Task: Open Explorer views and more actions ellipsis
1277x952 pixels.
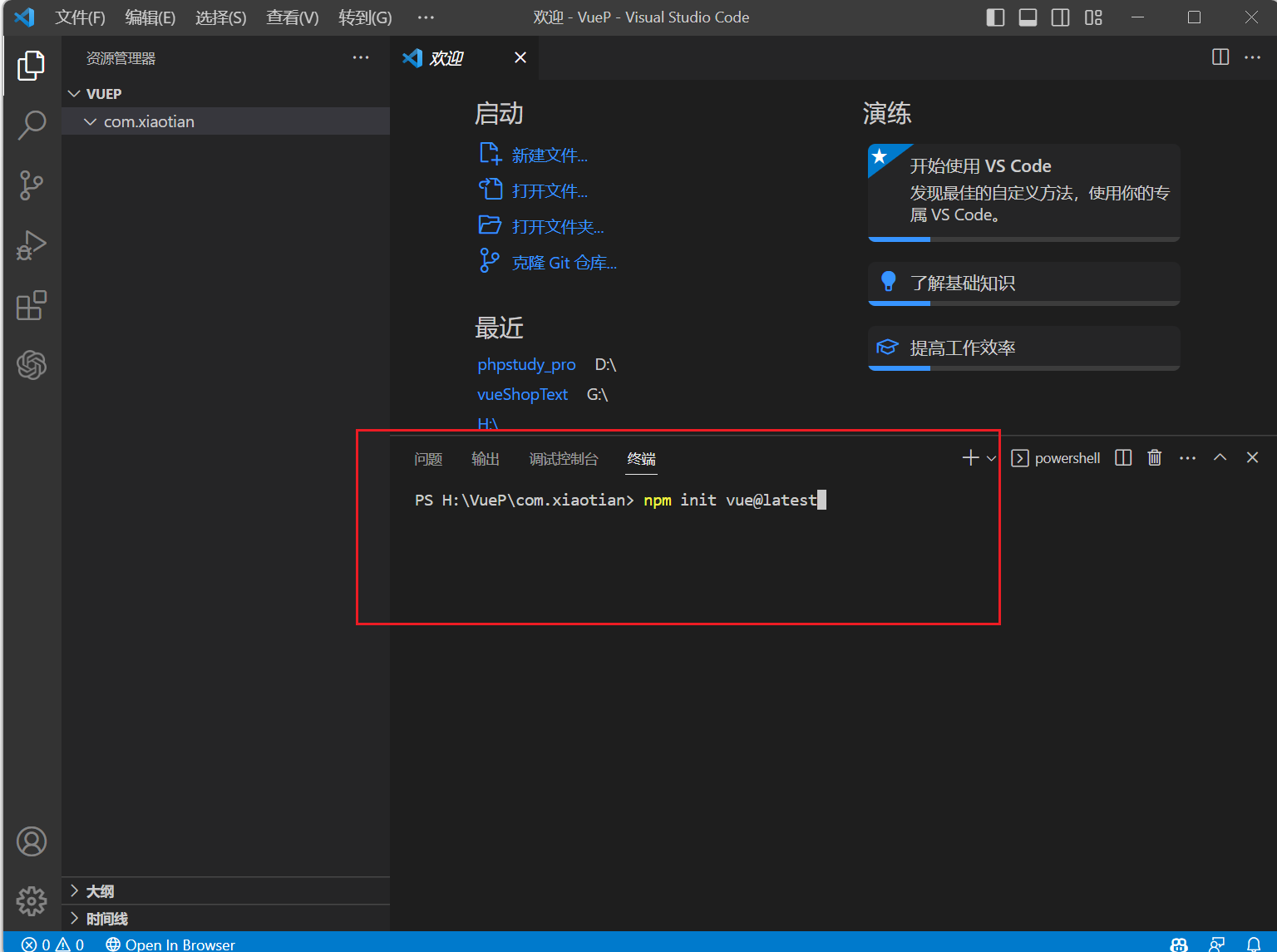Action: 361,57
